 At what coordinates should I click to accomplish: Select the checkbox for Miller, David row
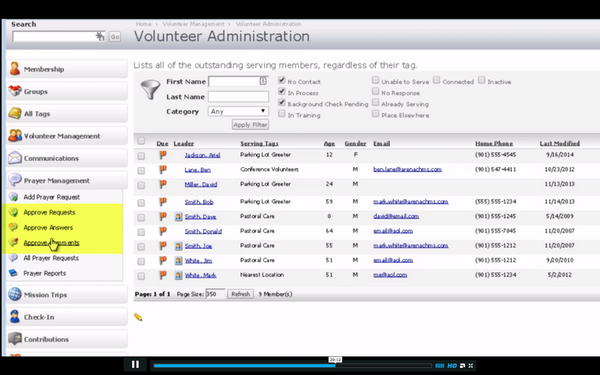(141, 185)
